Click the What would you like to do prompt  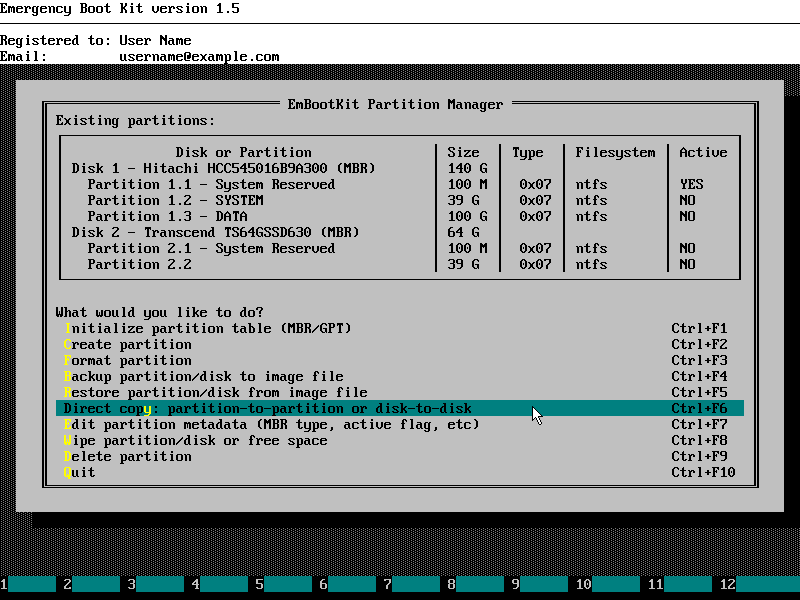(160, 312)
